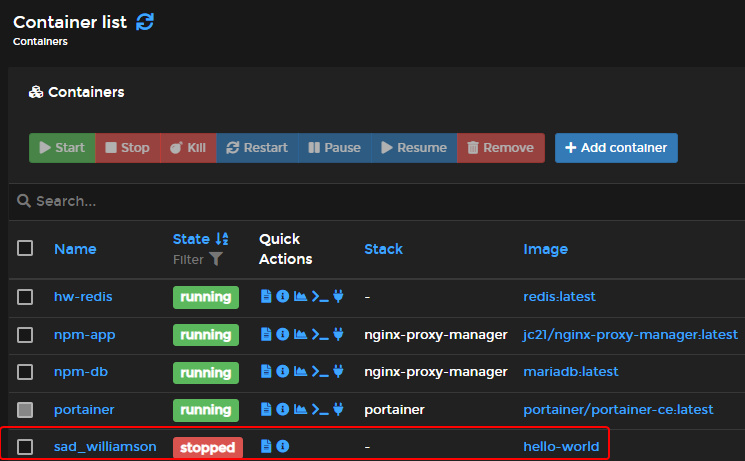Refresh the container list via the sync icon
Screen dimensions: 745x461
[x=146, y=21]
